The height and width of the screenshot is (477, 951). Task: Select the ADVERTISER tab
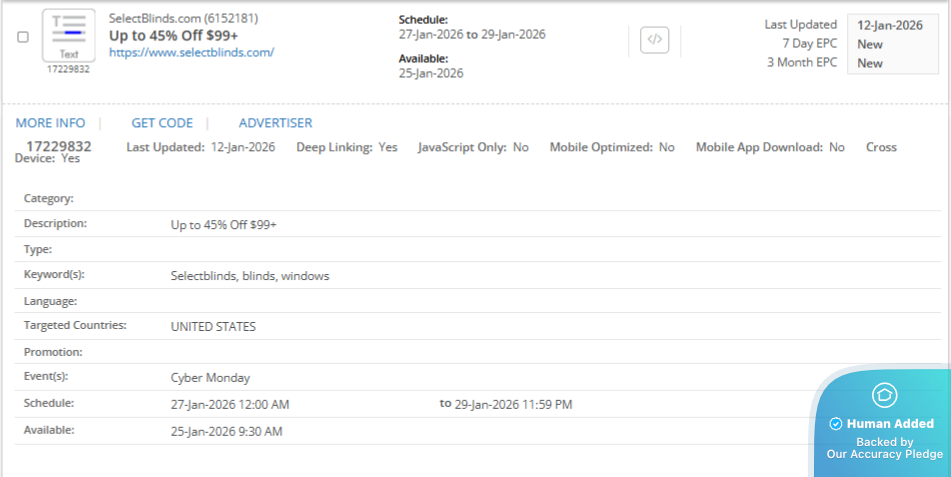275,123
